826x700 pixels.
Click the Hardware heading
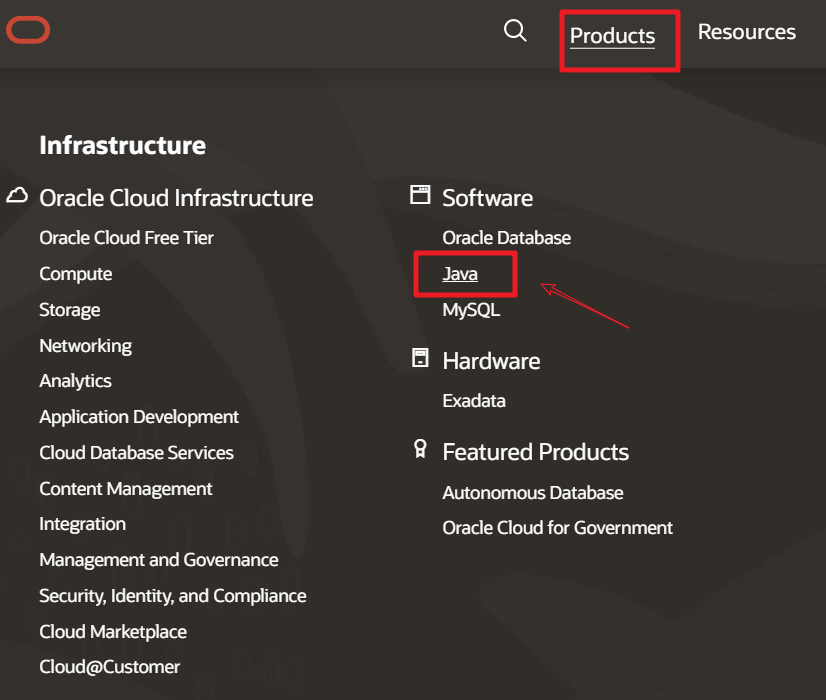tap(491, 361)
